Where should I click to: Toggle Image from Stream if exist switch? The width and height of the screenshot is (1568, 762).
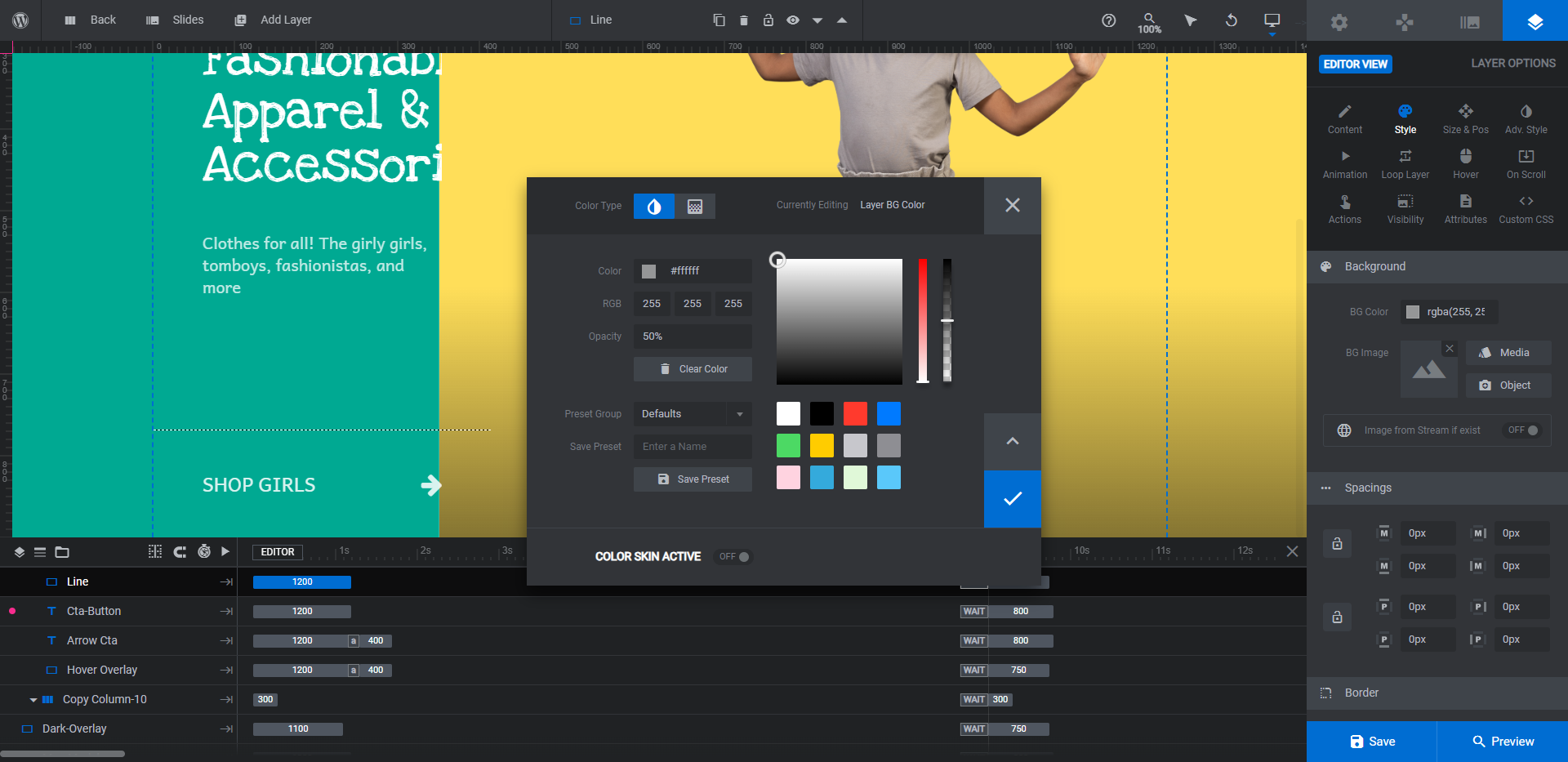coord(1522,430)
